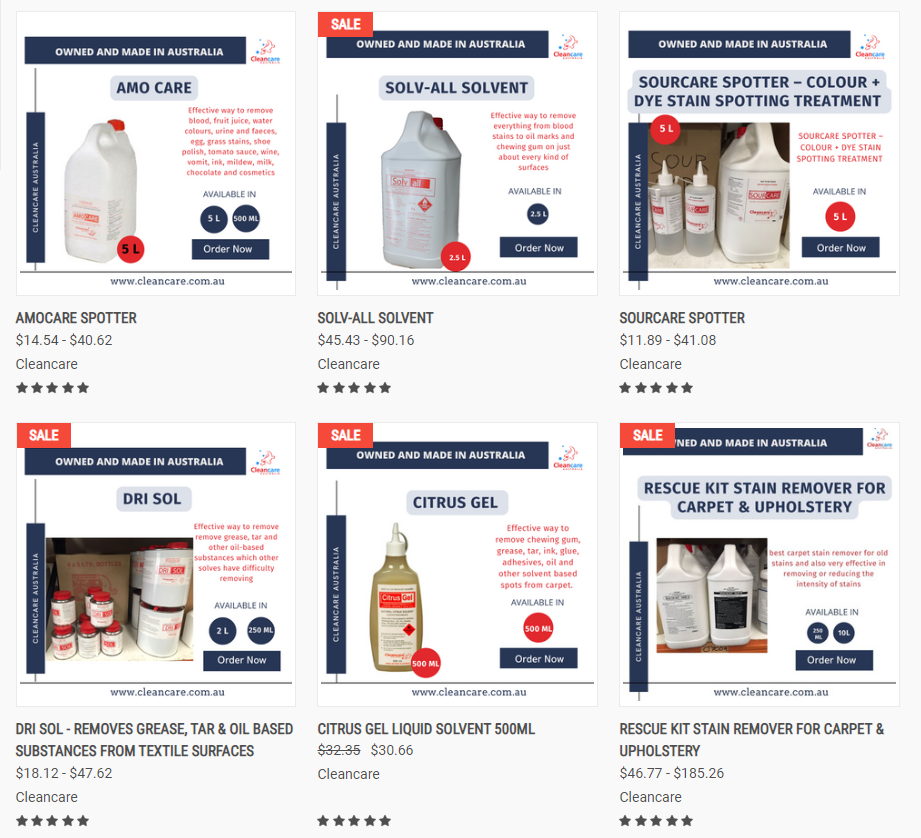
Task: Open the SOURCARE SPOTTER product title link
Action: pyautogui.click(x=682, y=318)
